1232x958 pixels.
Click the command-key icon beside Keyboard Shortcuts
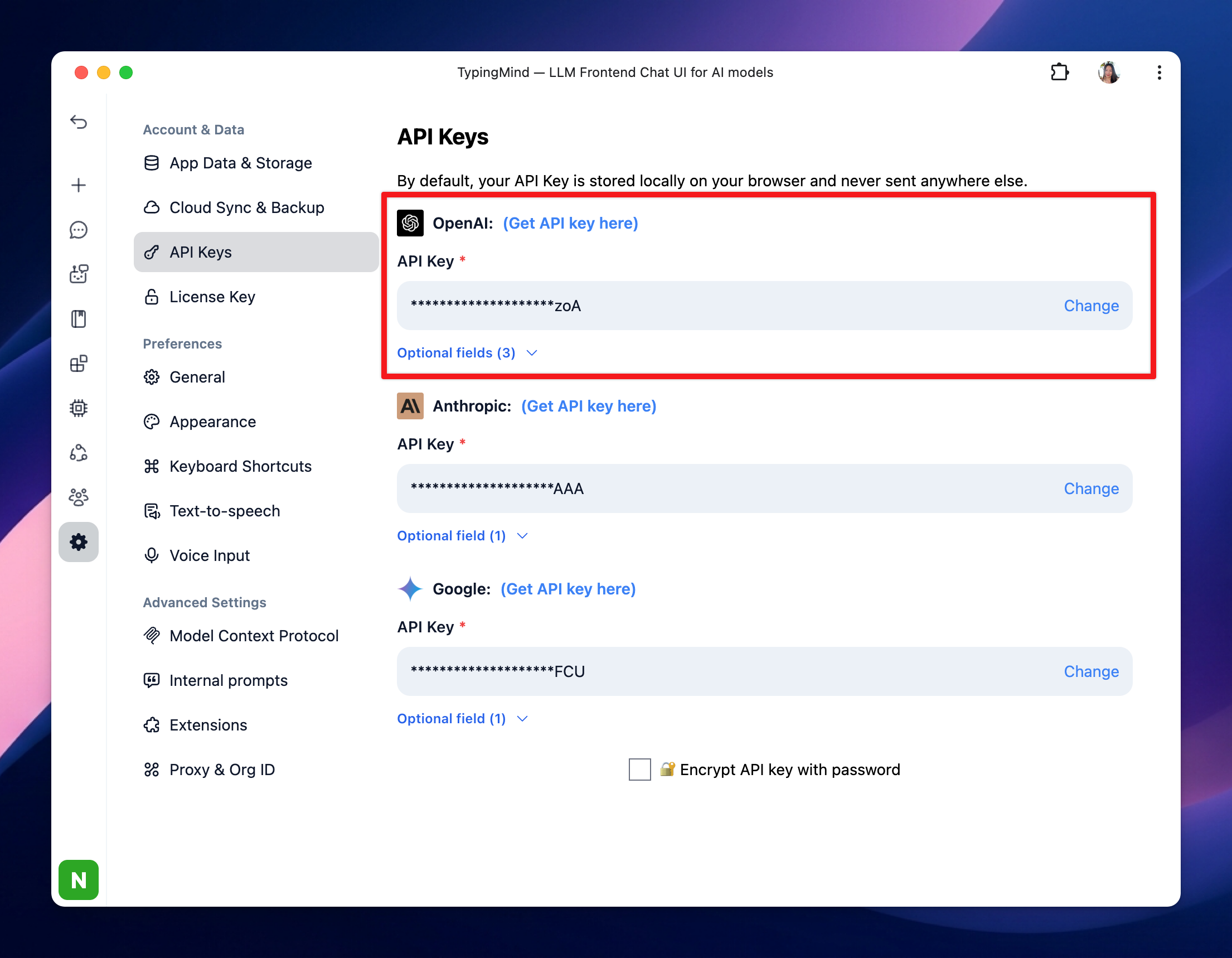tap(151, 466)
